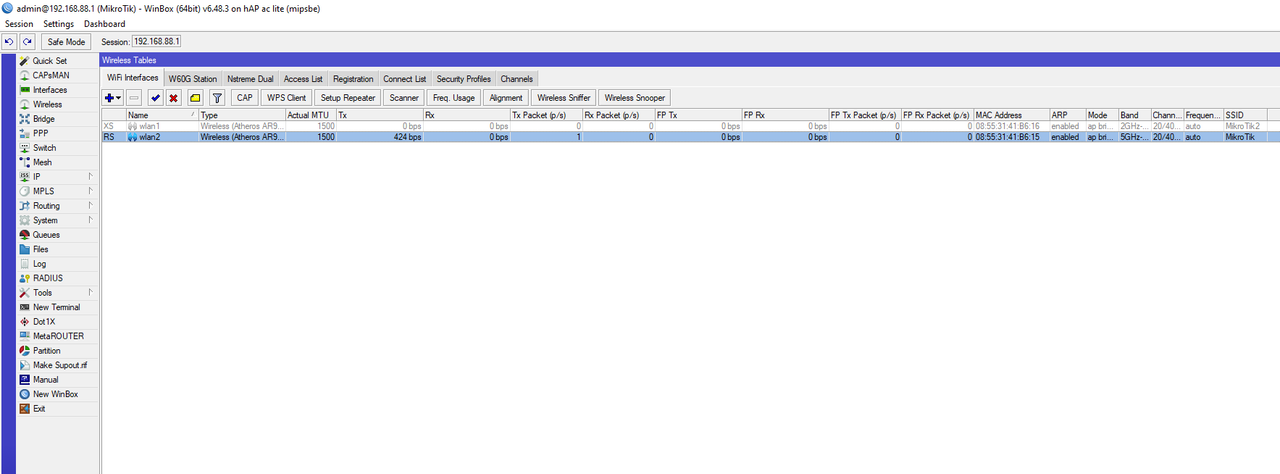This screenshot has width=1280, height=474.
Task: Open the Session menu
Action: click(x=19, y=24)
